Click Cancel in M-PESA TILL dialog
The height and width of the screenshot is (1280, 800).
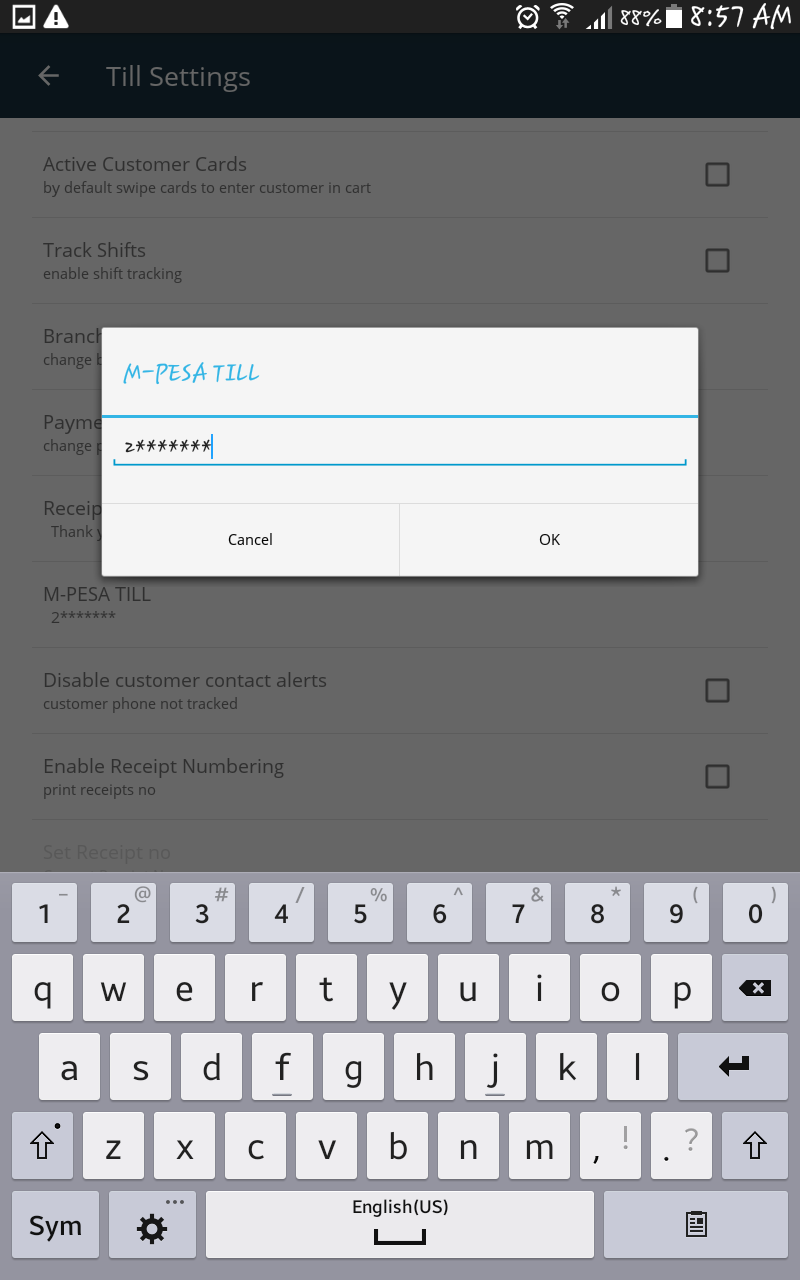(x=250, y=540)
